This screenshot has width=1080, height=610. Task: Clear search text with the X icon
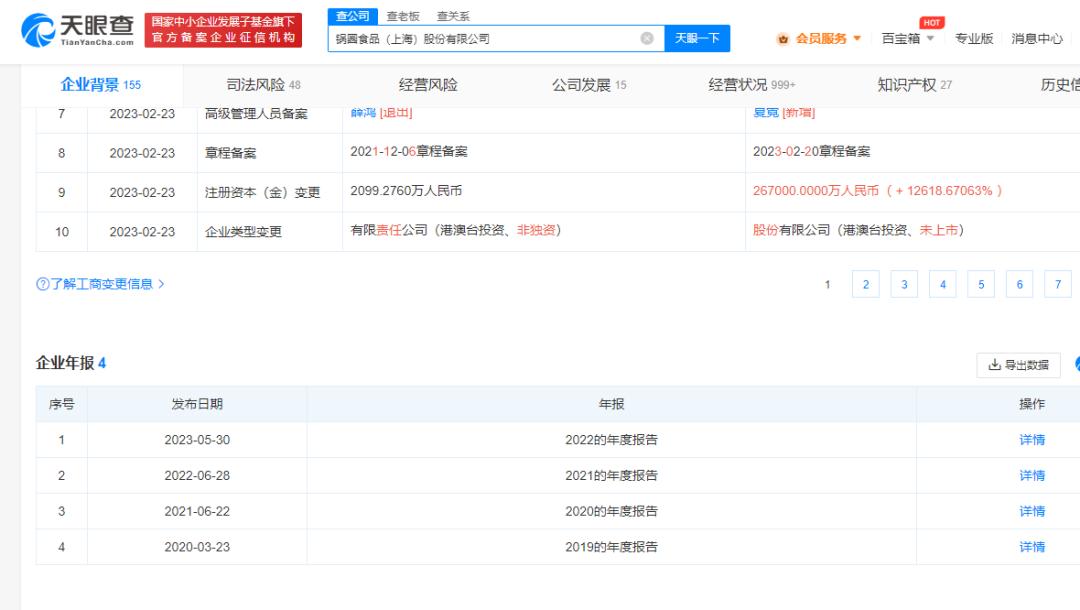click(647, 38)
